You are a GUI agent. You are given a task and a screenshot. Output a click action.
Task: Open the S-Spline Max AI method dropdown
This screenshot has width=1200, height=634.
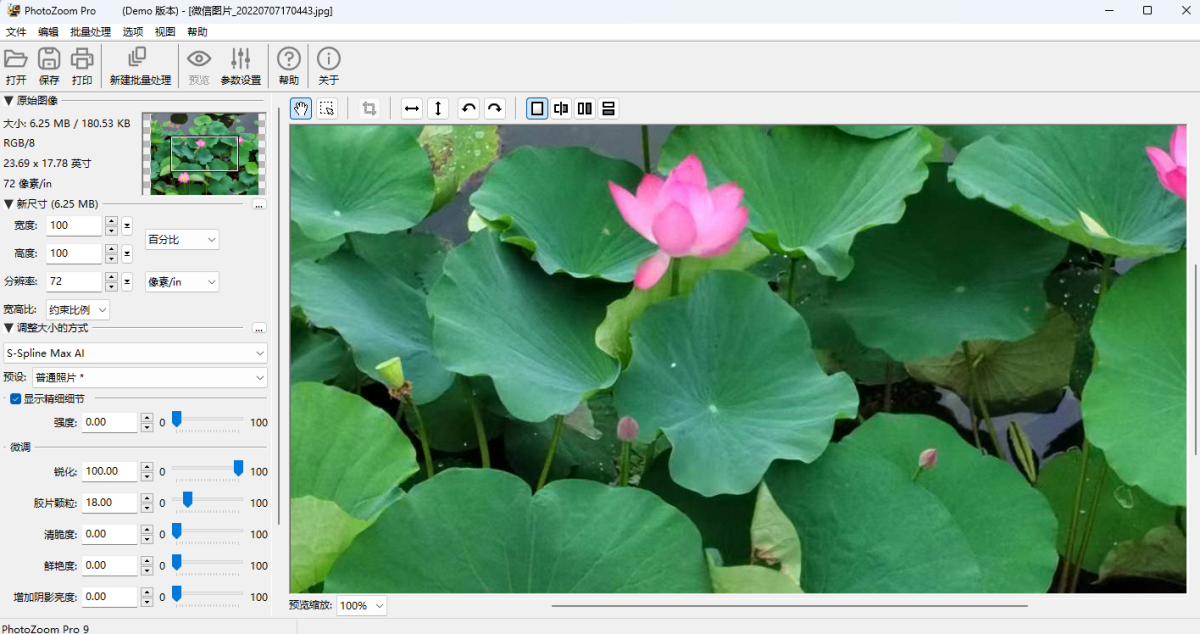coord(135,353)
